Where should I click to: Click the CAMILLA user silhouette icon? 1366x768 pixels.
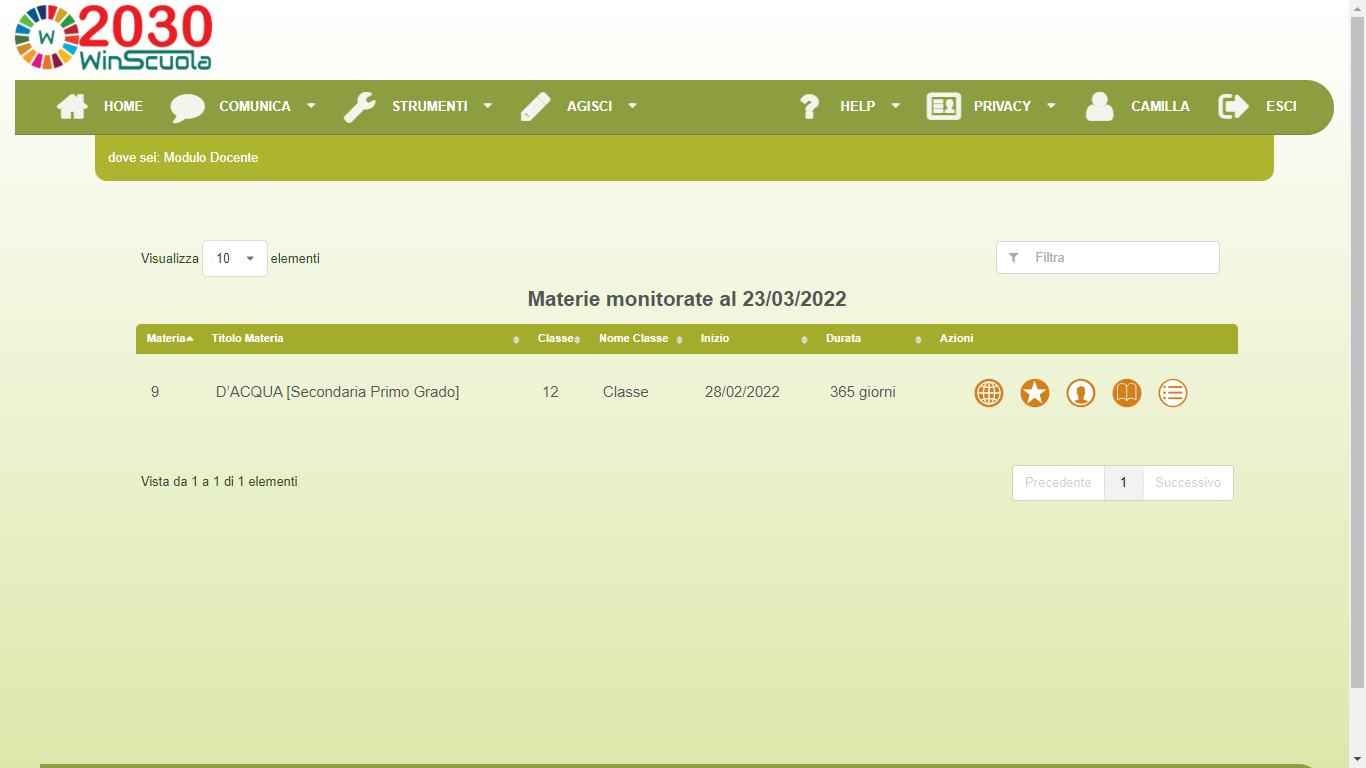point(1100,106)
